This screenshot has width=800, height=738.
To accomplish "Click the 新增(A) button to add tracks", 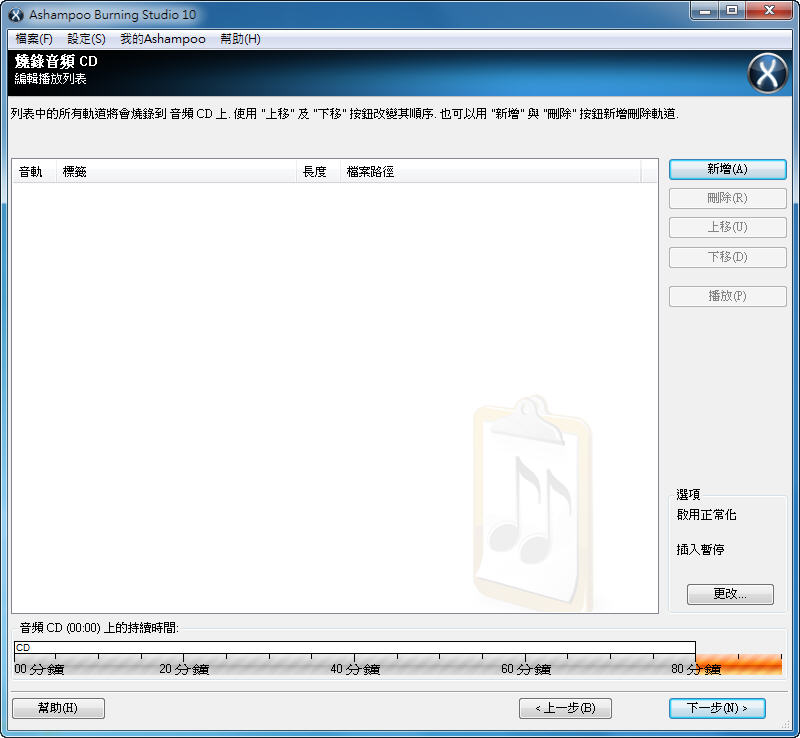I will point(728,169).
